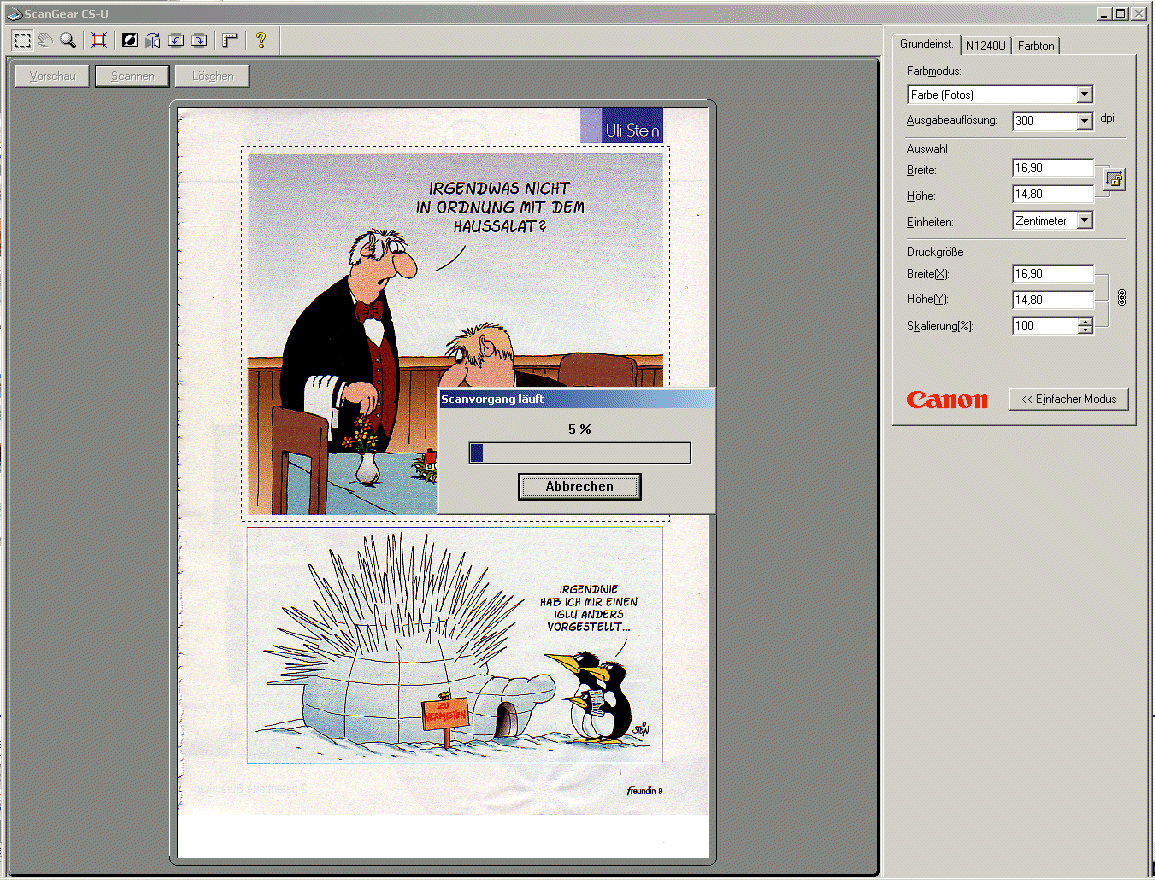Rotate the preview image right
The image size is (1155, 880).
pos(199,41)
